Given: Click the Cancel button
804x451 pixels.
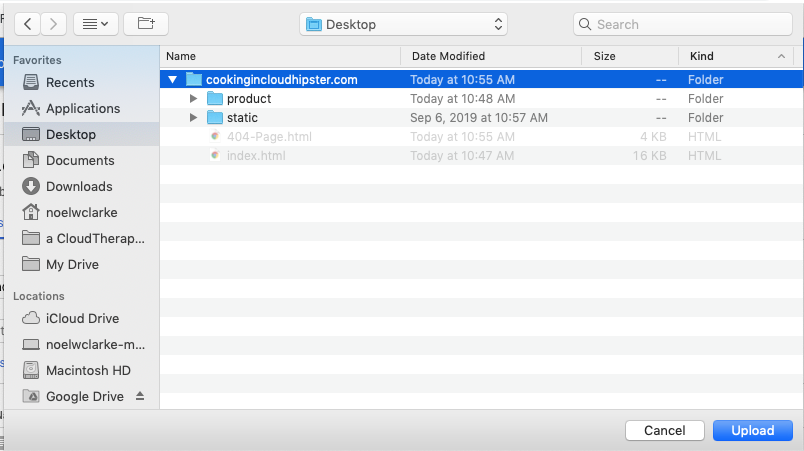Looking at the screenshot, I should [x=664, y=430].
